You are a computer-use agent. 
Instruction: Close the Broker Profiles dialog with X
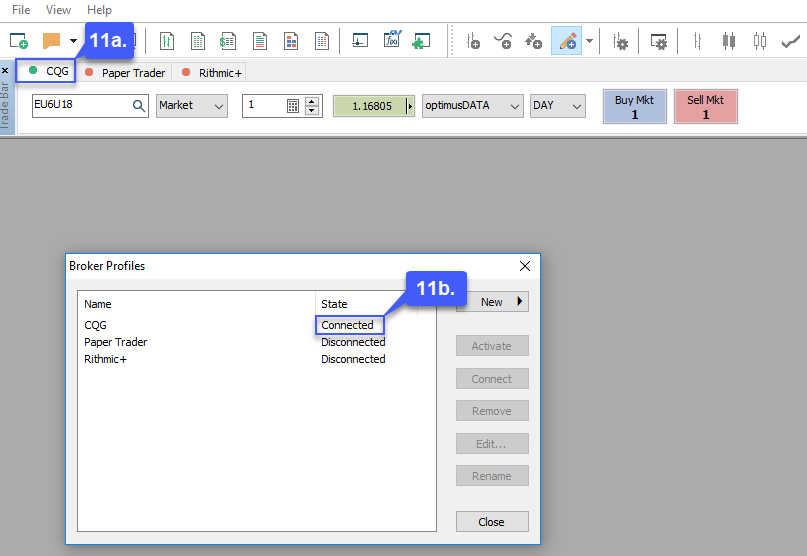(525, 266)
